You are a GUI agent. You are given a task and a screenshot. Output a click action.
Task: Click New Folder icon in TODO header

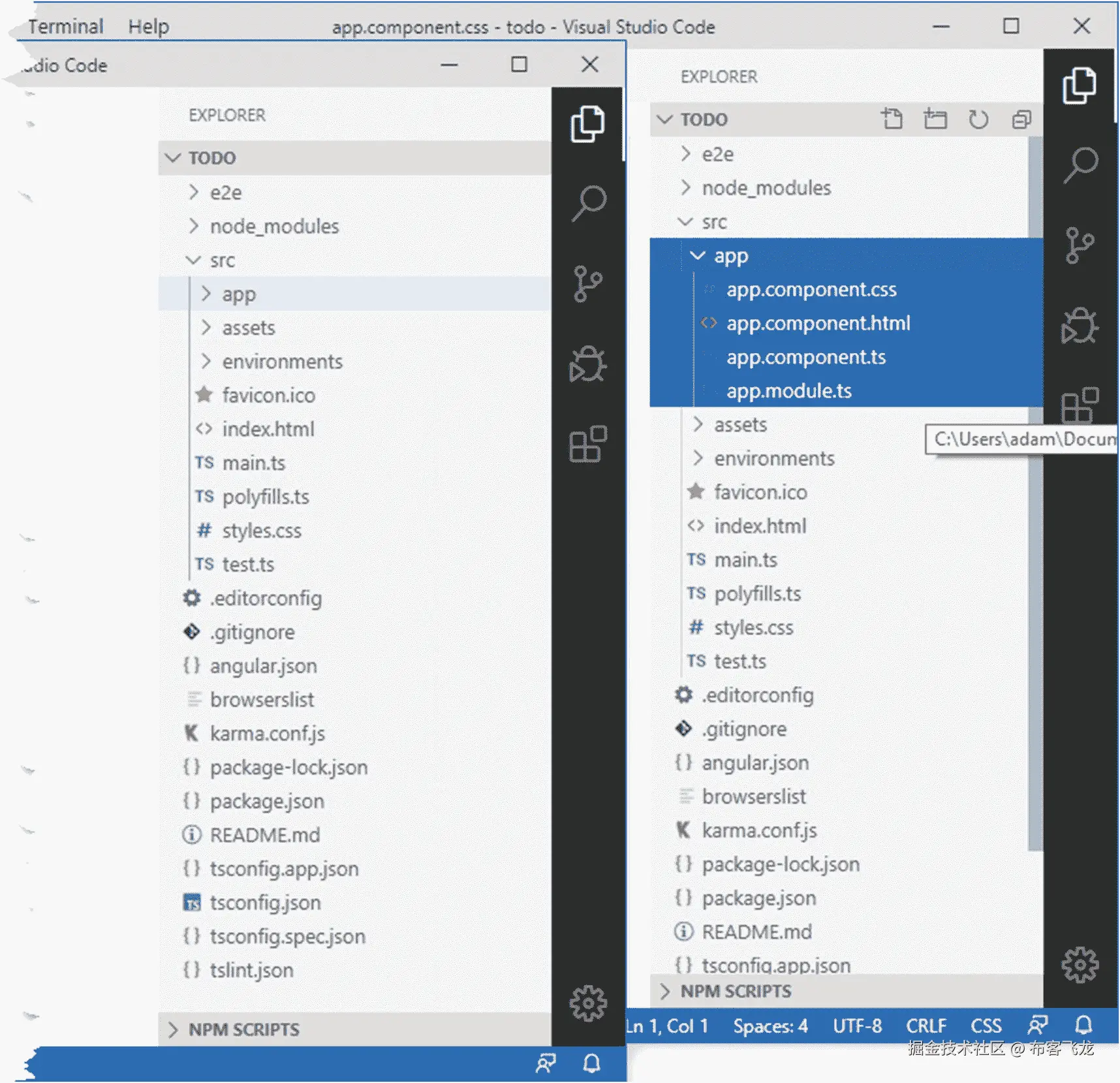935,119
